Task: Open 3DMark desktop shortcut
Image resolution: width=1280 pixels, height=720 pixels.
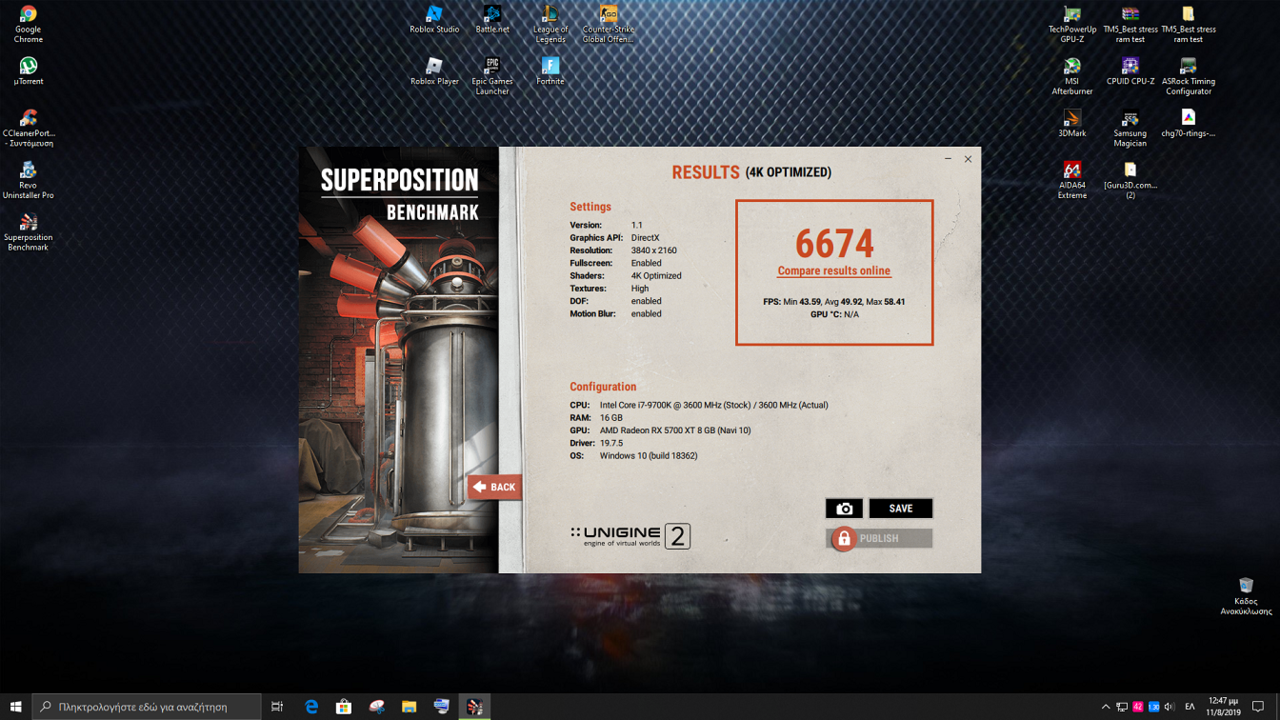Action: click(x=1072, y=123)
